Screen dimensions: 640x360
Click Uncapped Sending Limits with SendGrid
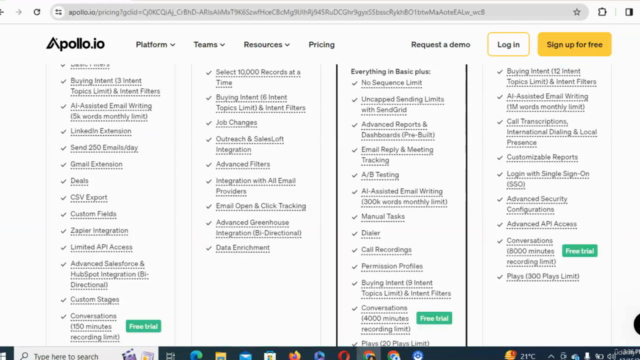pyautogui.click(x=402, y=104)
